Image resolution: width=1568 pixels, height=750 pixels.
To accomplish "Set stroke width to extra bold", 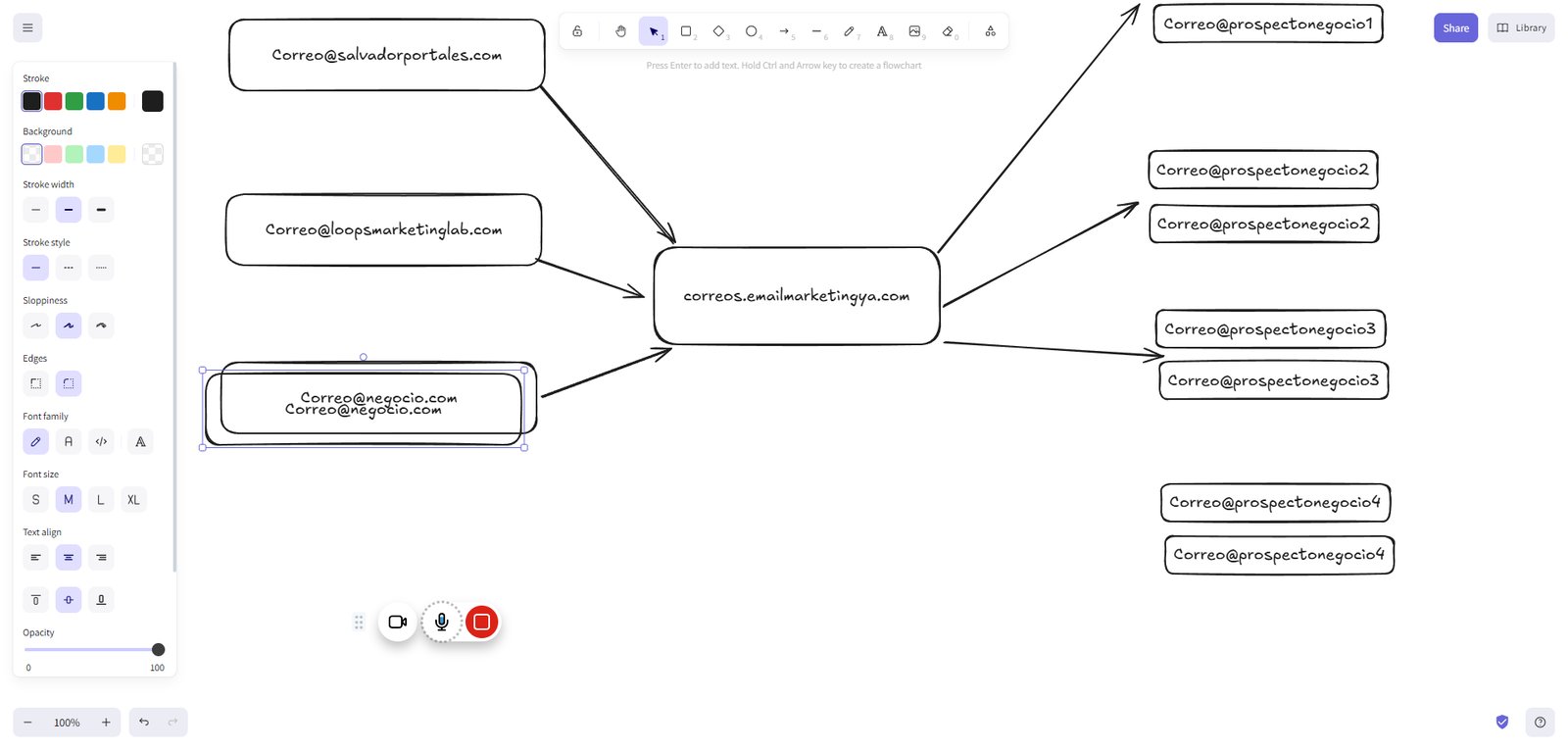I will click(101, 210).
